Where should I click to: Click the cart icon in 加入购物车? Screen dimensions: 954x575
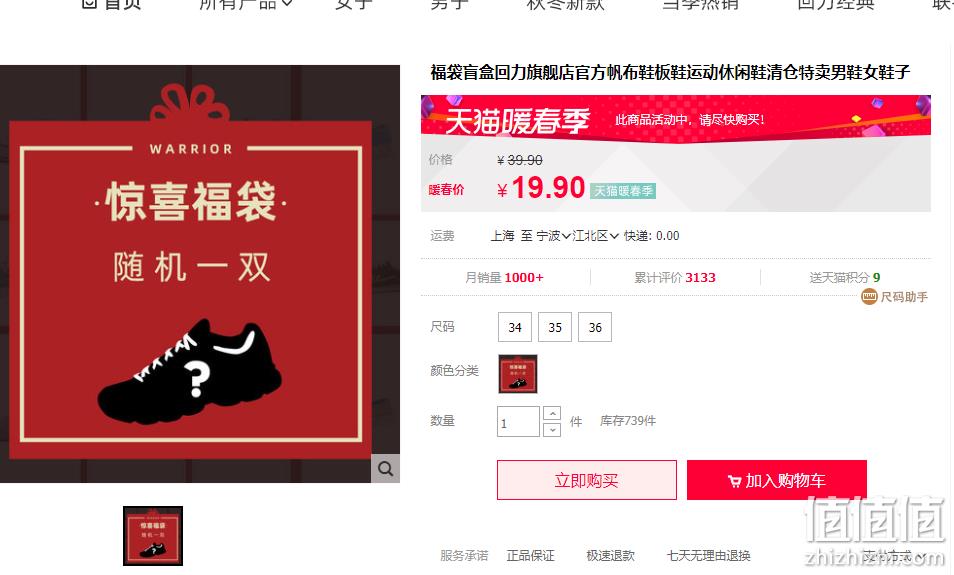click(x=734, y=481)
